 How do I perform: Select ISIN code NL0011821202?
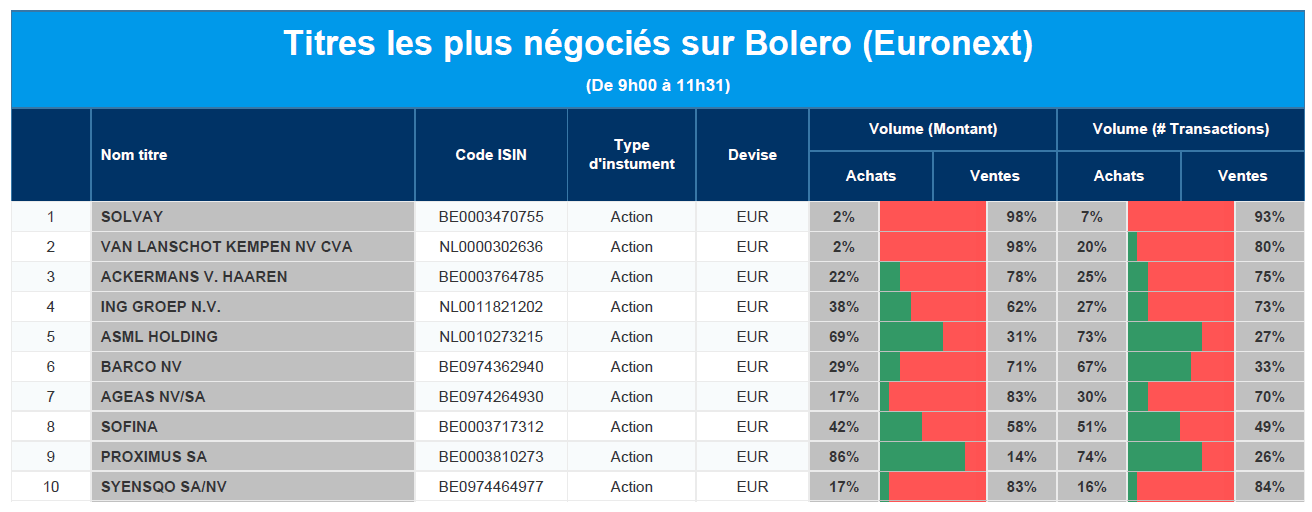pos(491,307)
